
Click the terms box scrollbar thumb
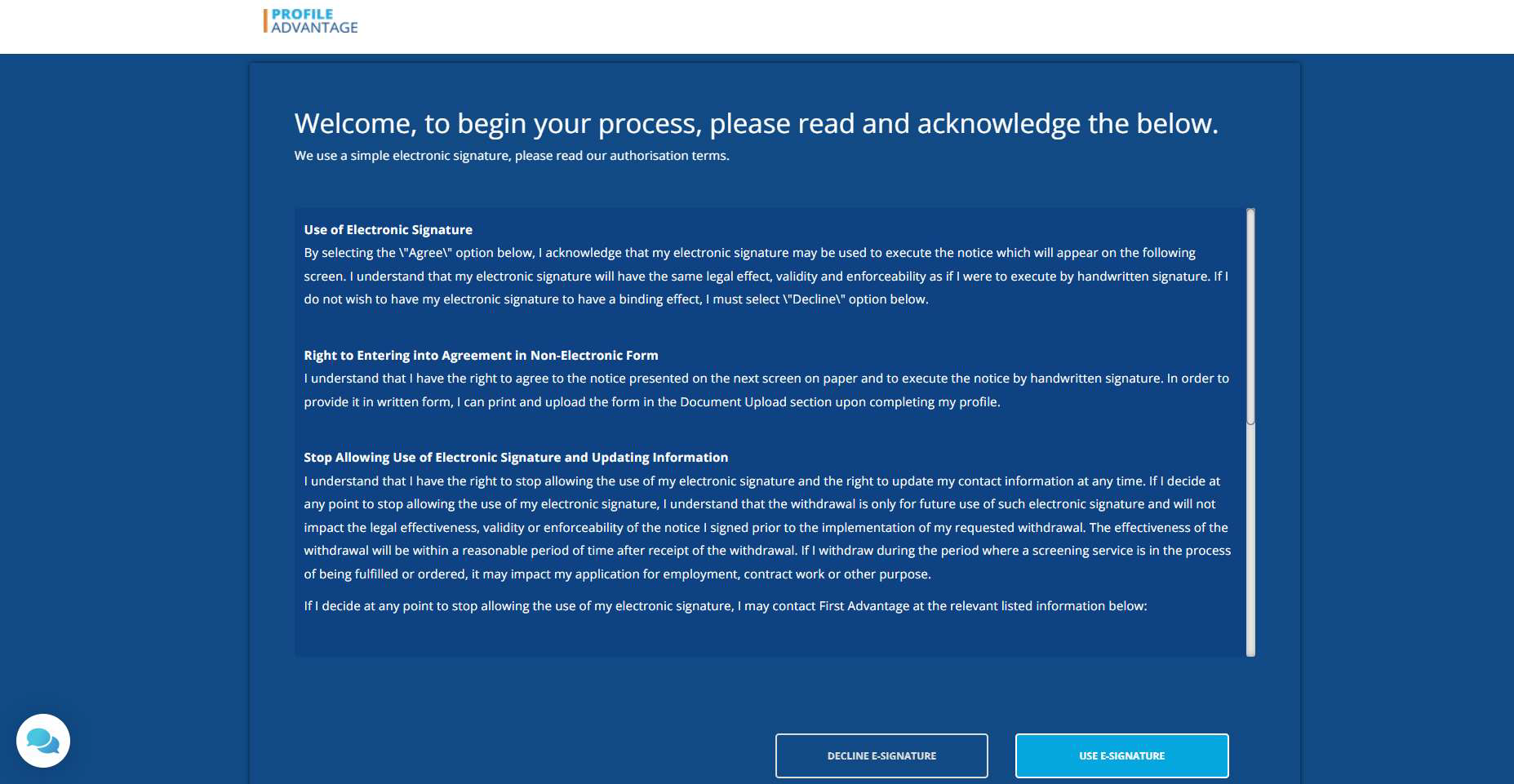tap(1250, 317)
